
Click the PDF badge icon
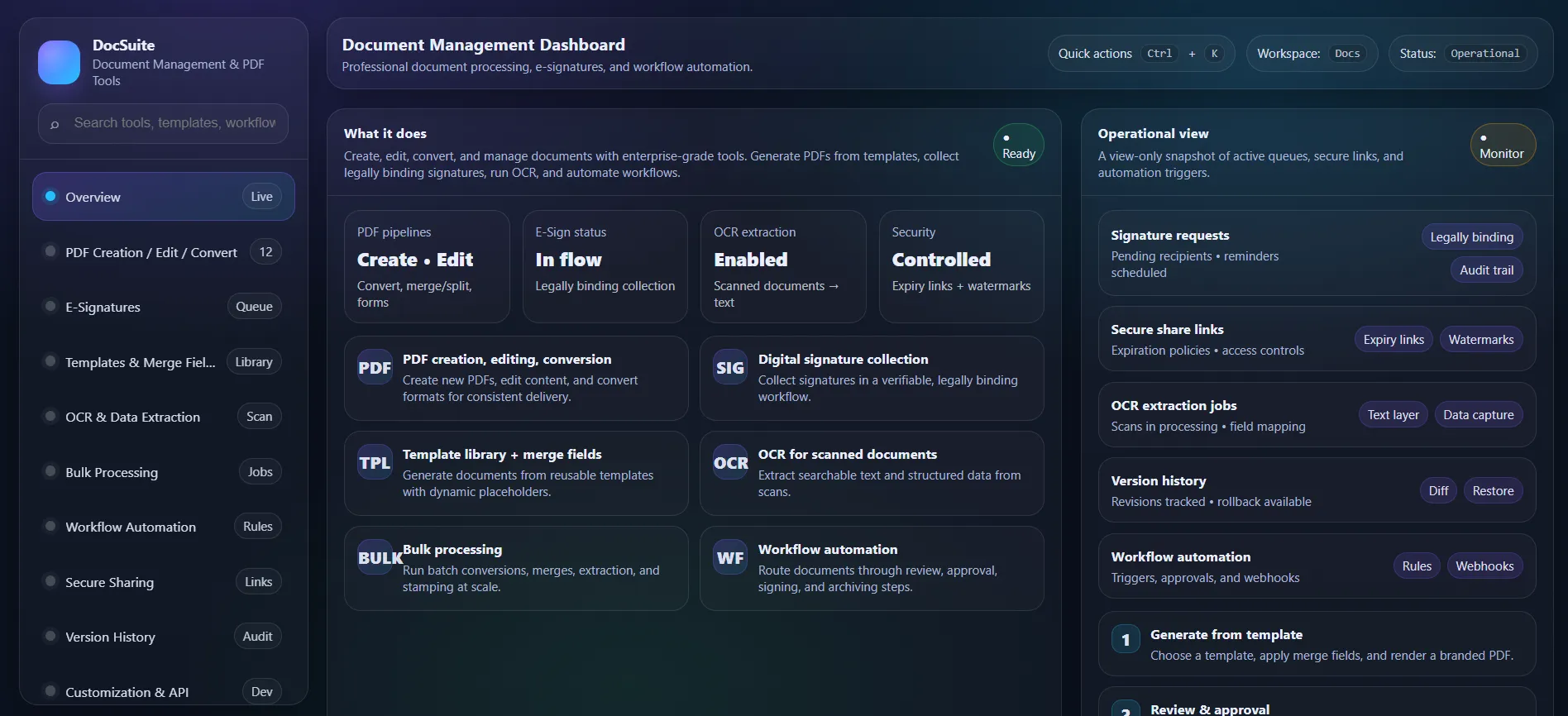pyautogui.click(x=375, y=368)
